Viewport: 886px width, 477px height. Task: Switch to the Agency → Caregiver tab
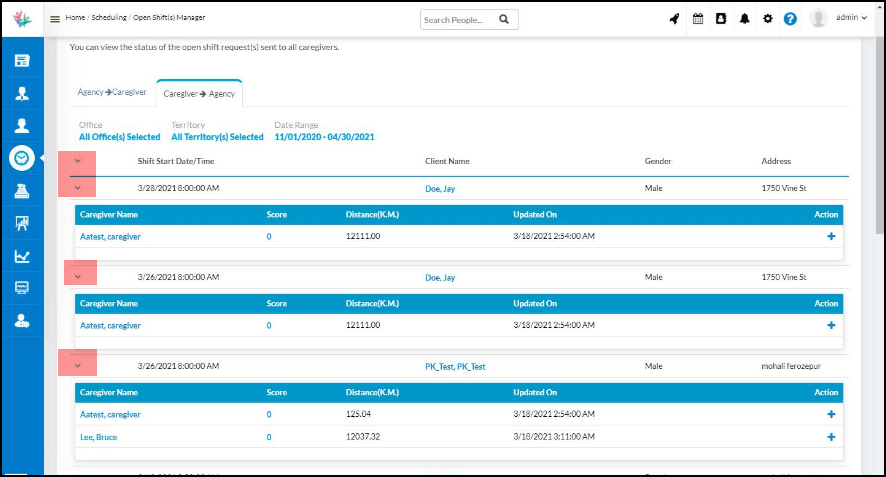click(112, 93)
